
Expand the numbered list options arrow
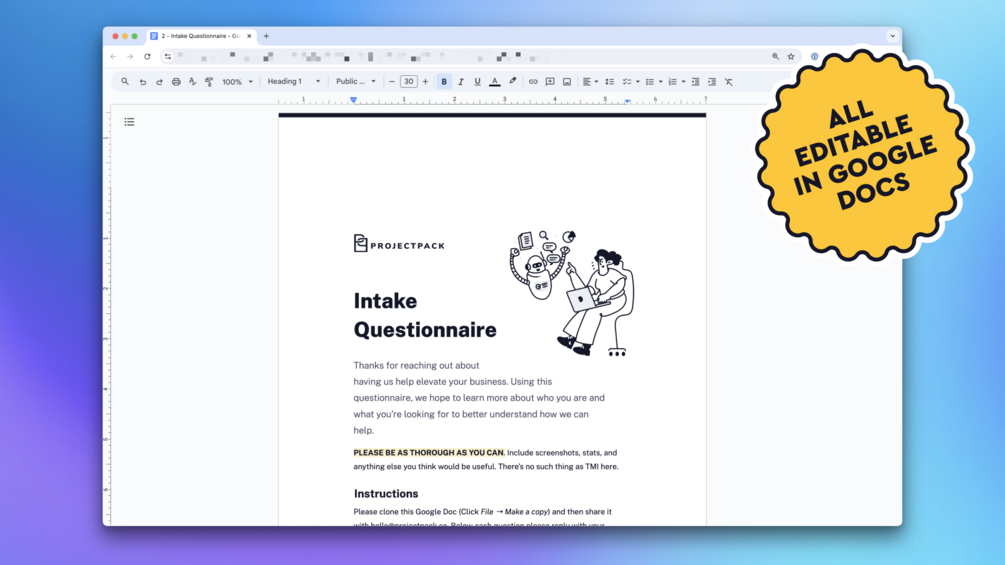(x=683, y=82)
